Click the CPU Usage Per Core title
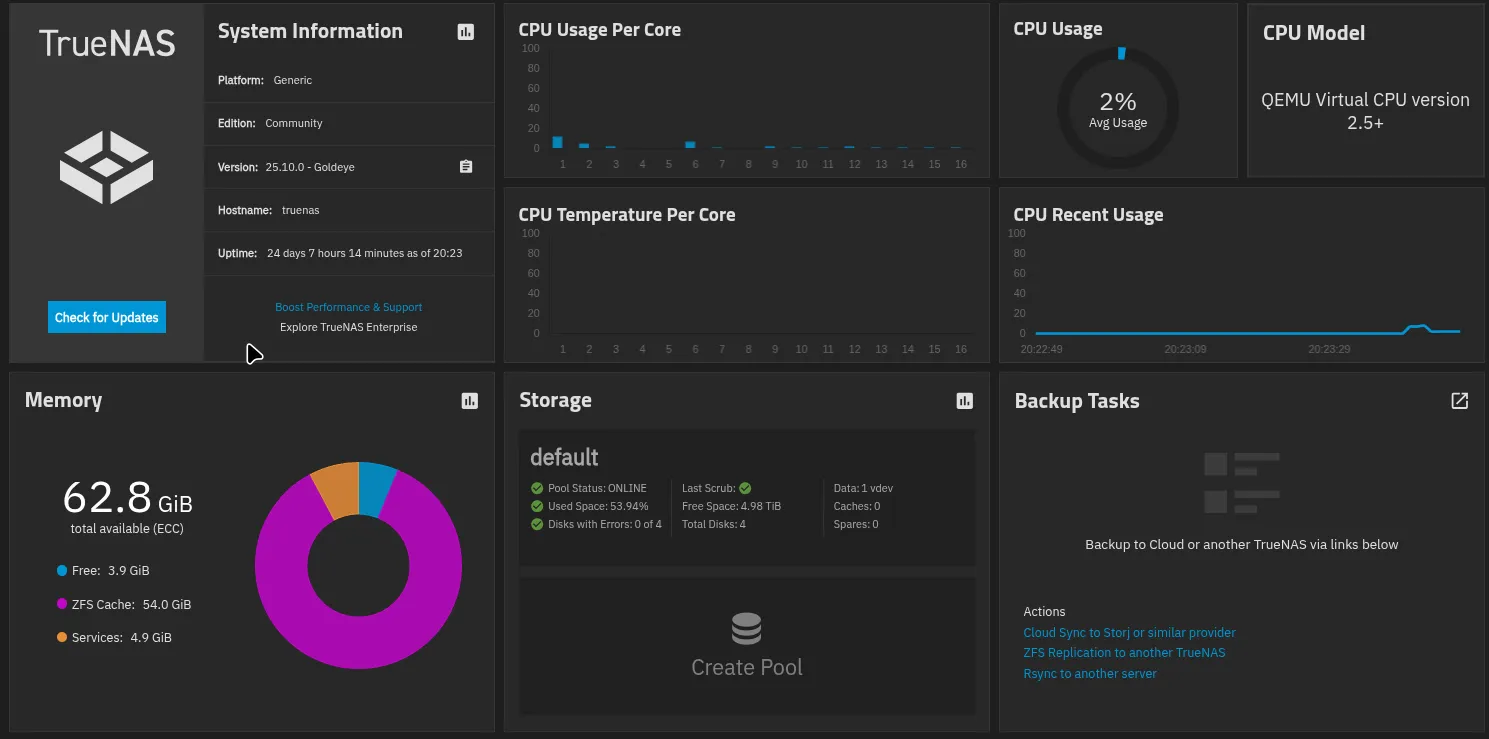Screen dimensions: 1489x739 pyautogui.click(x=599, y=30)
